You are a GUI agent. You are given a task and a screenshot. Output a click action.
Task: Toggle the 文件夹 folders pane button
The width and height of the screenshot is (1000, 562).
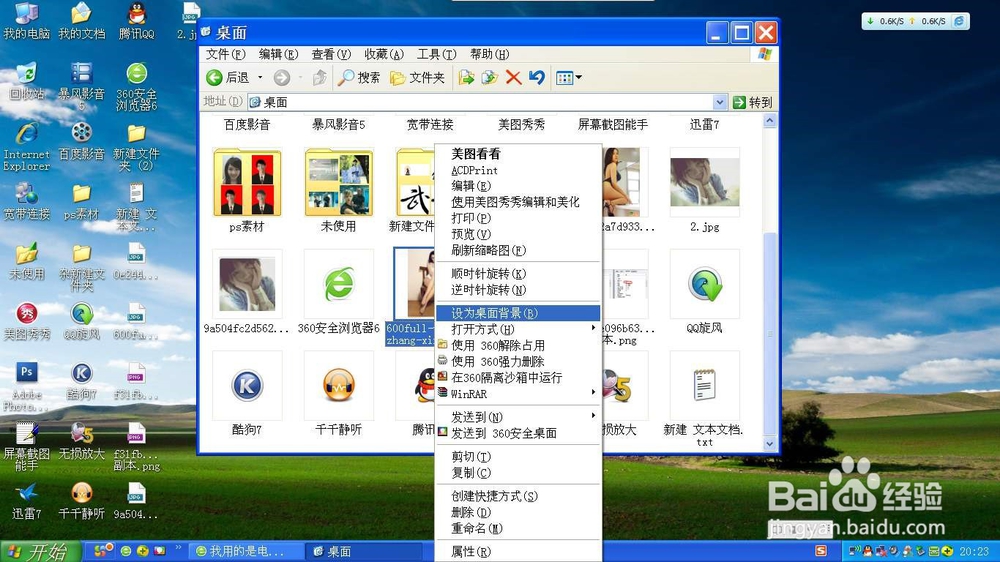[417, 78]
